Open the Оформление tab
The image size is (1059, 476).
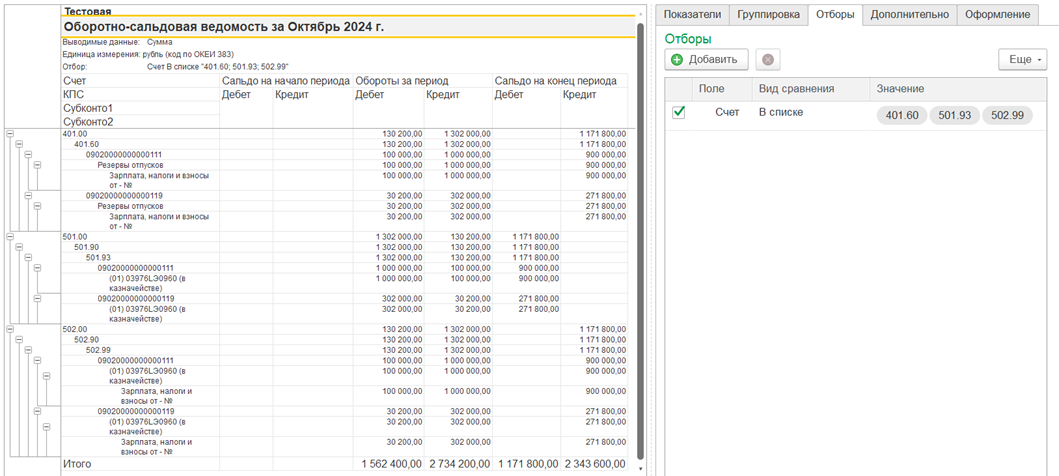pyautogui.click(x=998, y=14)
